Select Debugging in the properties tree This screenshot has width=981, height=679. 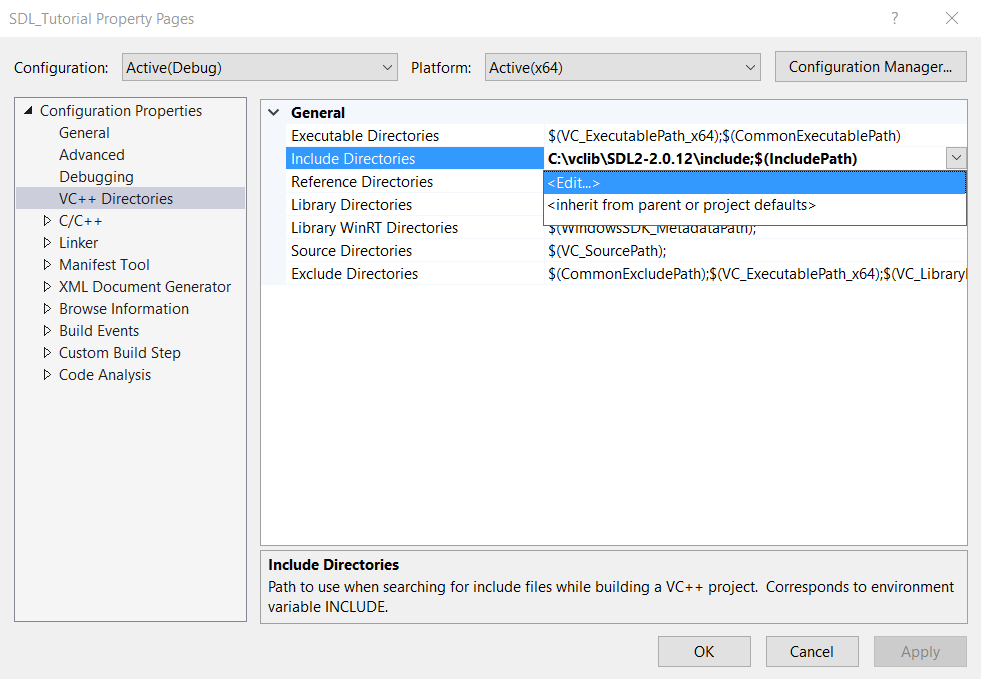coord(96,177)
